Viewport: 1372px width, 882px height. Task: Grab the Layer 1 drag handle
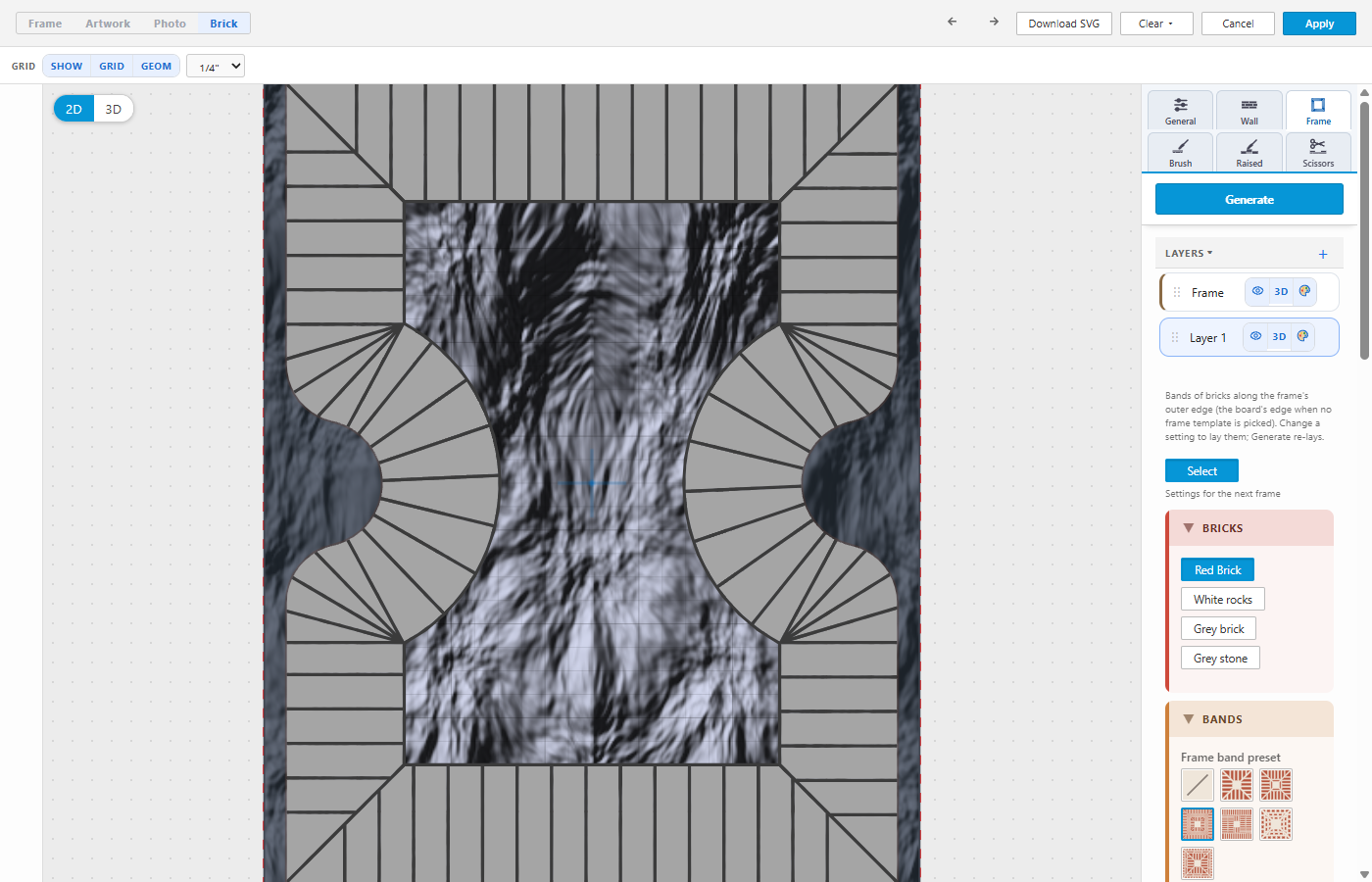pos(1175,337)
